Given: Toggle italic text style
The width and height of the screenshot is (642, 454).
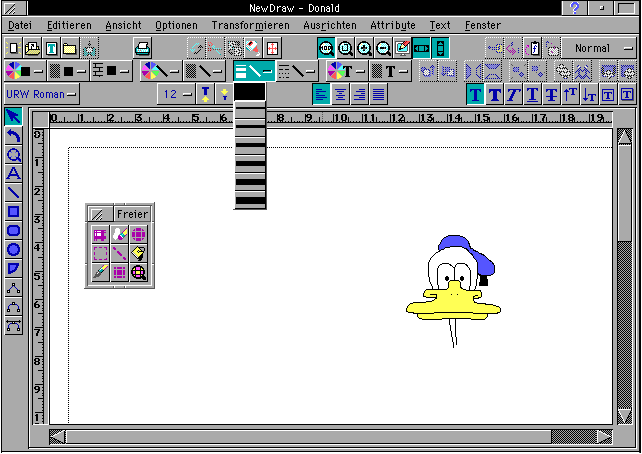Looking at the screenshot, I should [513, 95].
